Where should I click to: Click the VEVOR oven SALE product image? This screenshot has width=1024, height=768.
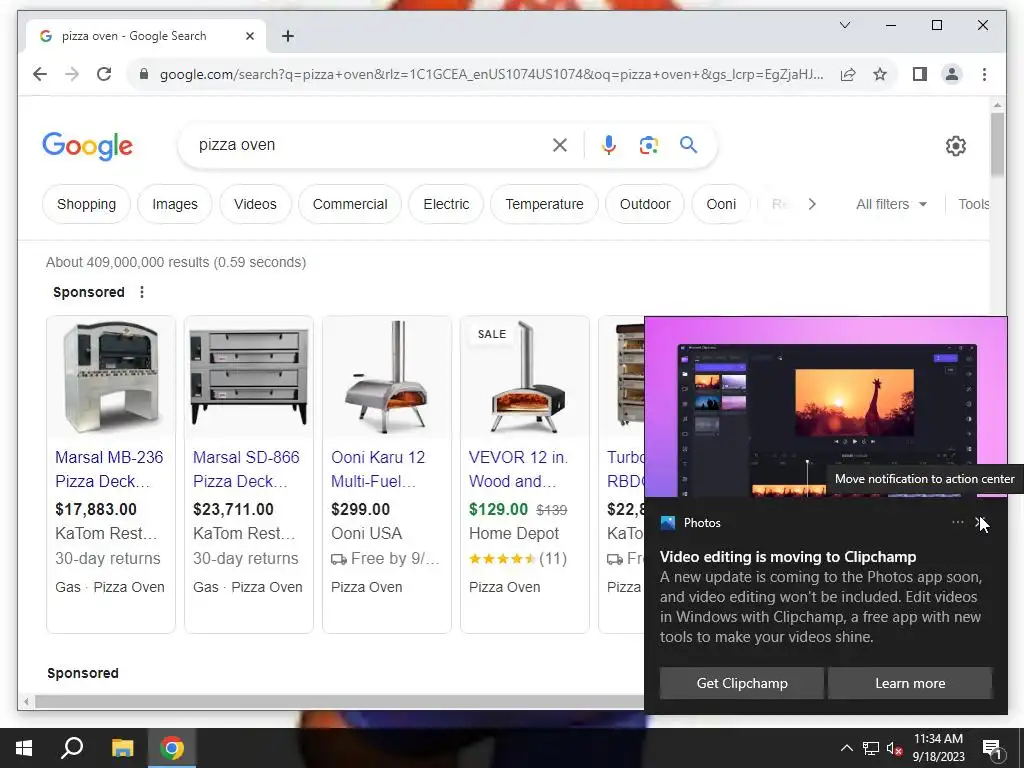pos(524,376)
